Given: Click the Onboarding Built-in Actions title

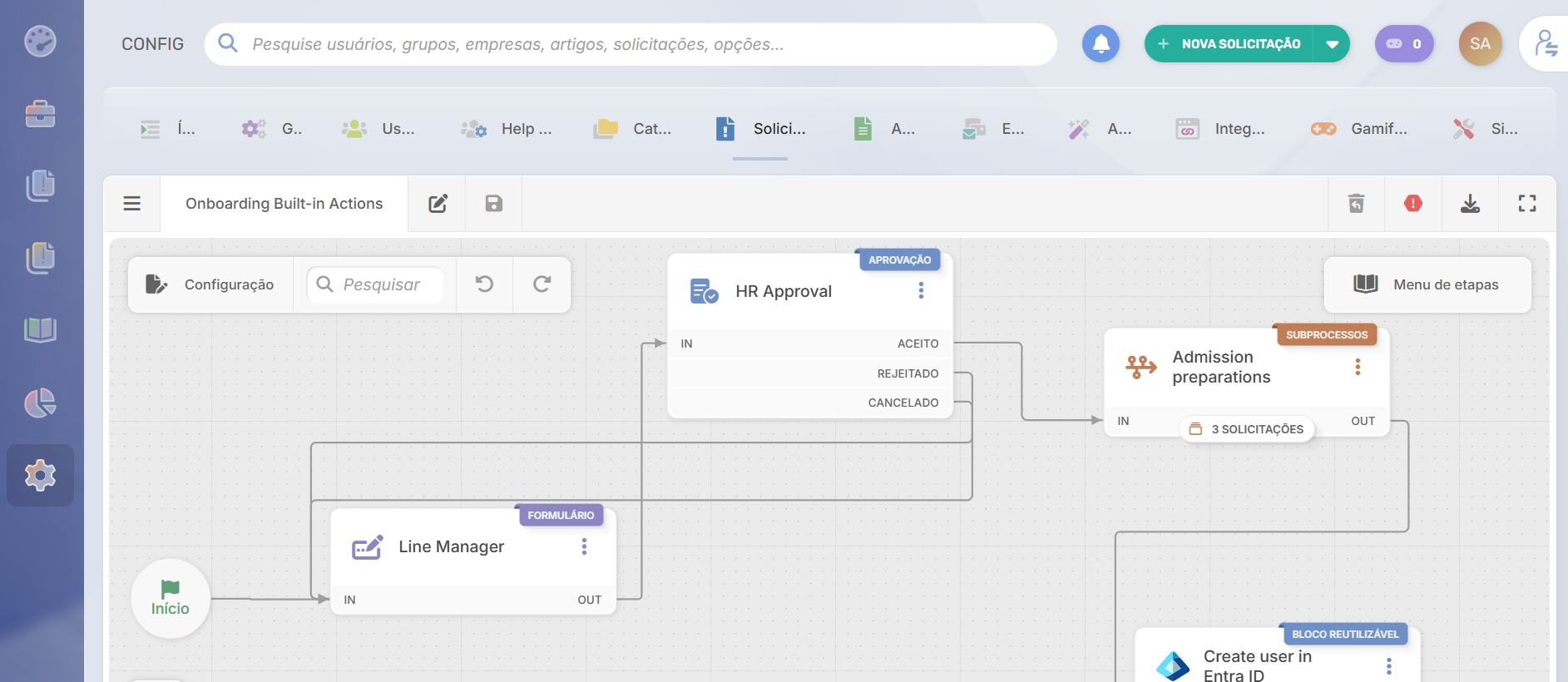Looking at the screenshot, I should coord(284,204).
